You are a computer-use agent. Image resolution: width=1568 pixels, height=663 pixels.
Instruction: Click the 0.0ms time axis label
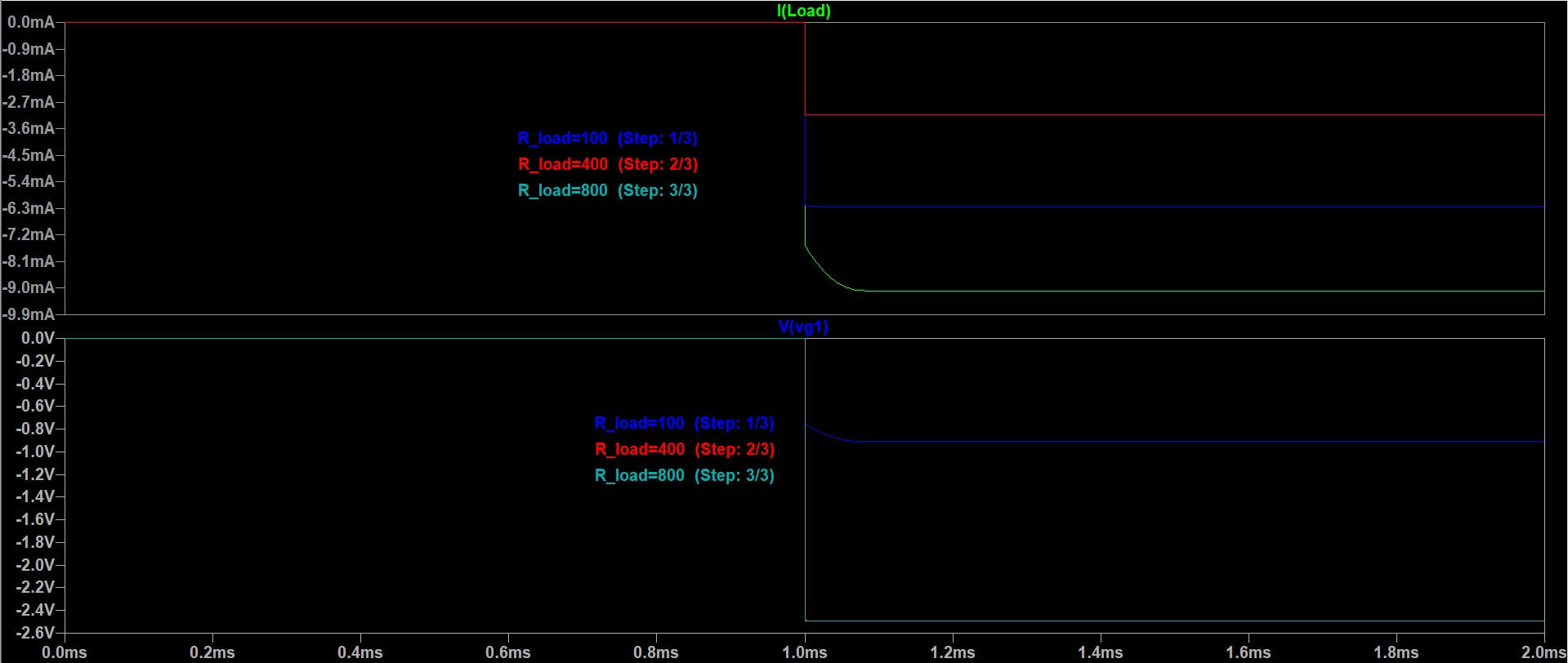tap(65, 652)
